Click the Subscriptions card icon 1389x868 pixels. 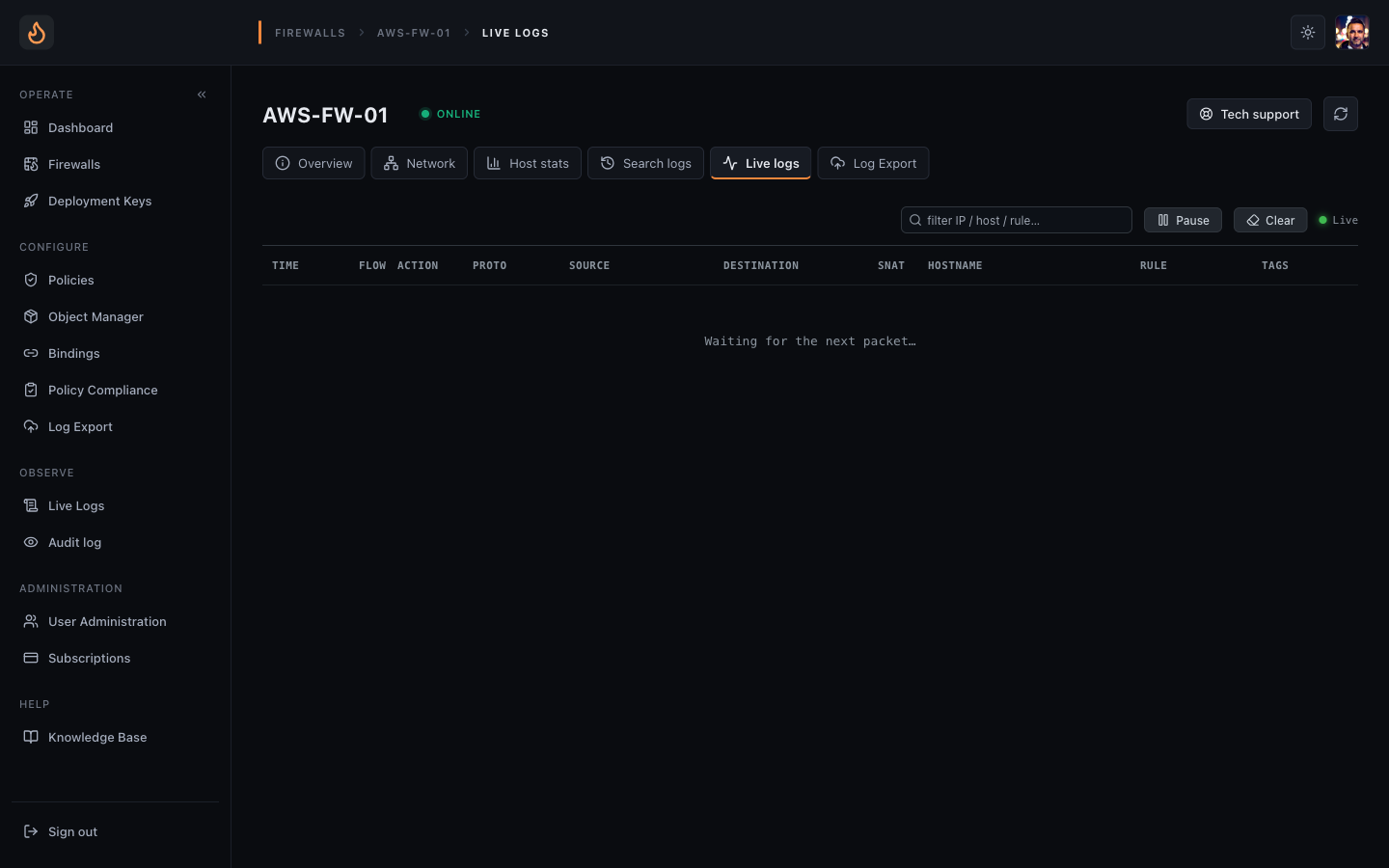point(31,658)
